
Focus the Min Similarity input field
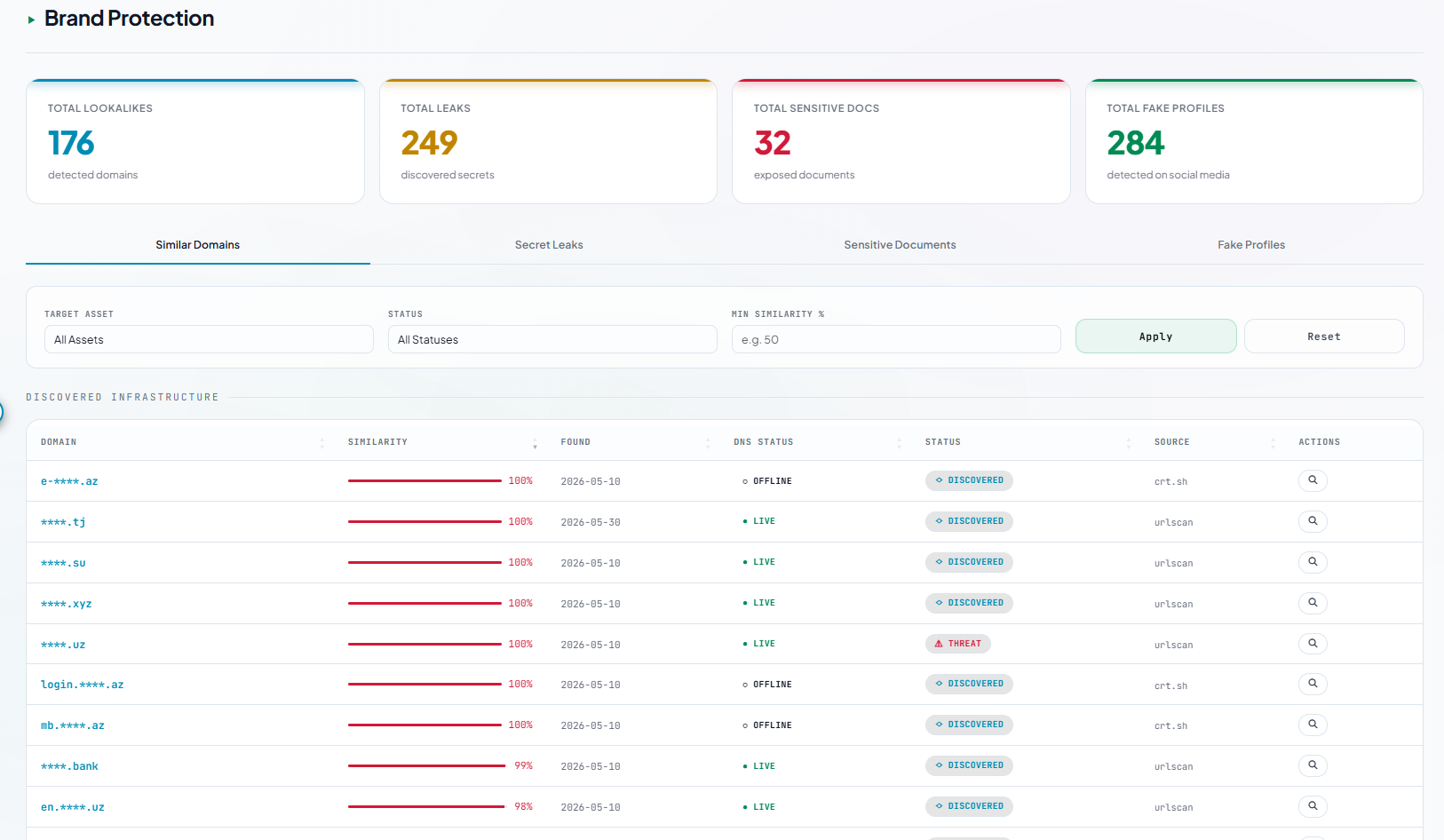point(896,339)
